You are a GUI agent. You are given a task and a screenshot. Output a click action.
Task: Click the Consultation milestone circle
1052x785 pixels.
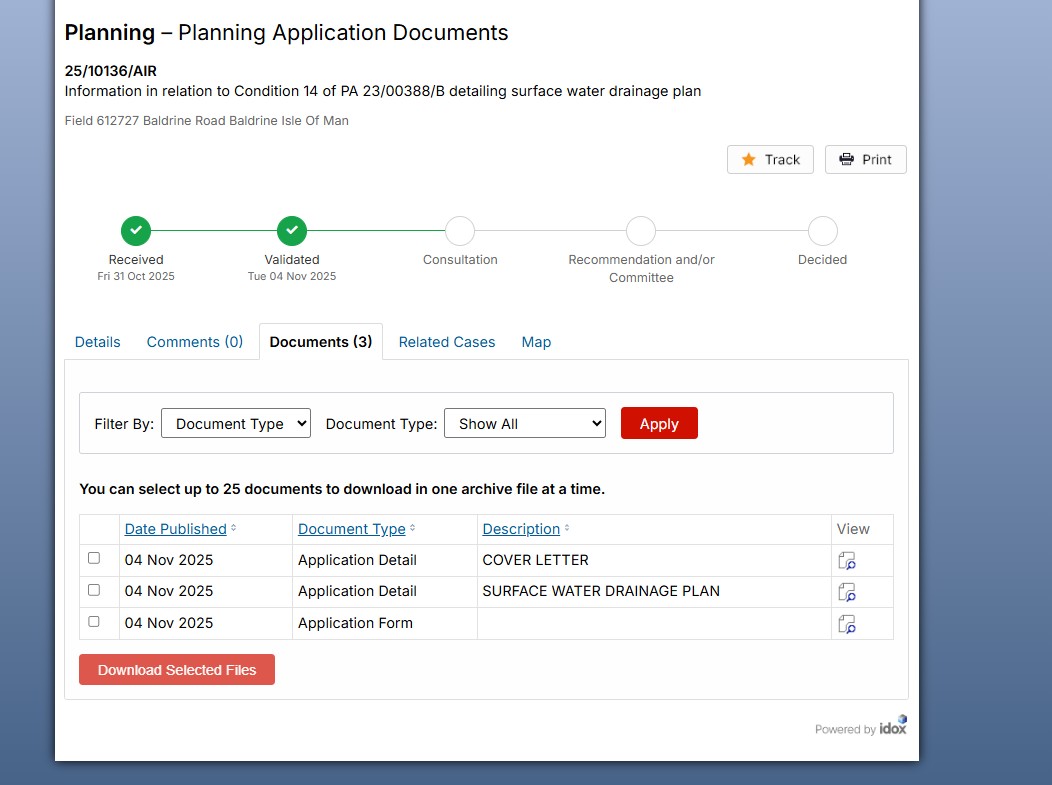coord(460,230)
